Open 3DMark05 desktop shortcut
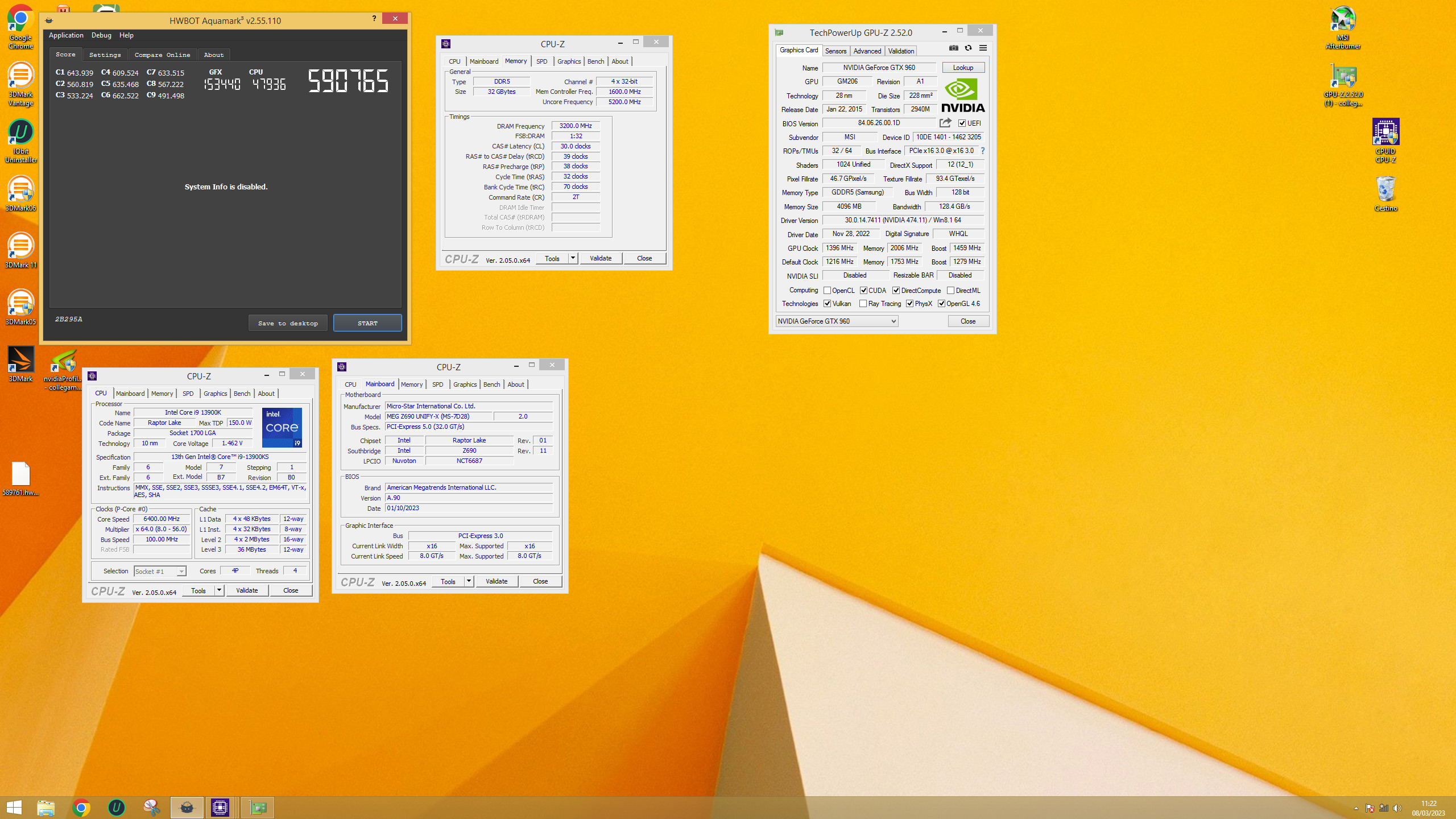Viewport: 1456px width, 819px height. [x=20, y=307]
